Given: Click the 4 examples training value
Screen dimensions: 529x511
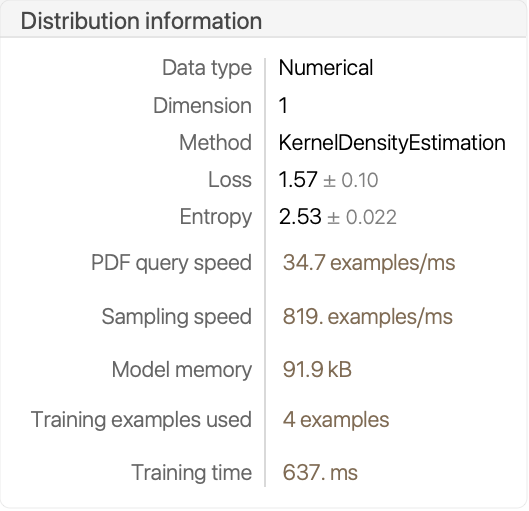Looking at the screenshot, I should coord(336,421).
